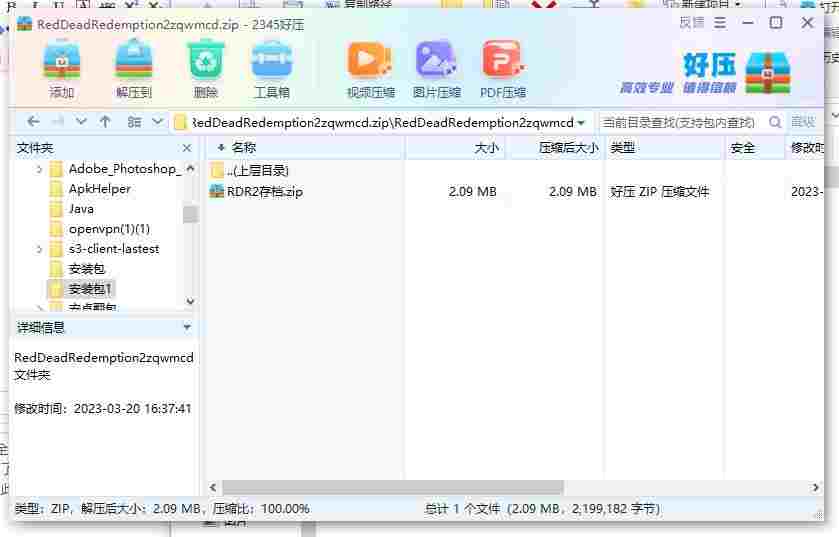This screenshot has height=537, width=839.
Task: Click the RDR2存档.zip archive icon
Action: click(217, 191)
